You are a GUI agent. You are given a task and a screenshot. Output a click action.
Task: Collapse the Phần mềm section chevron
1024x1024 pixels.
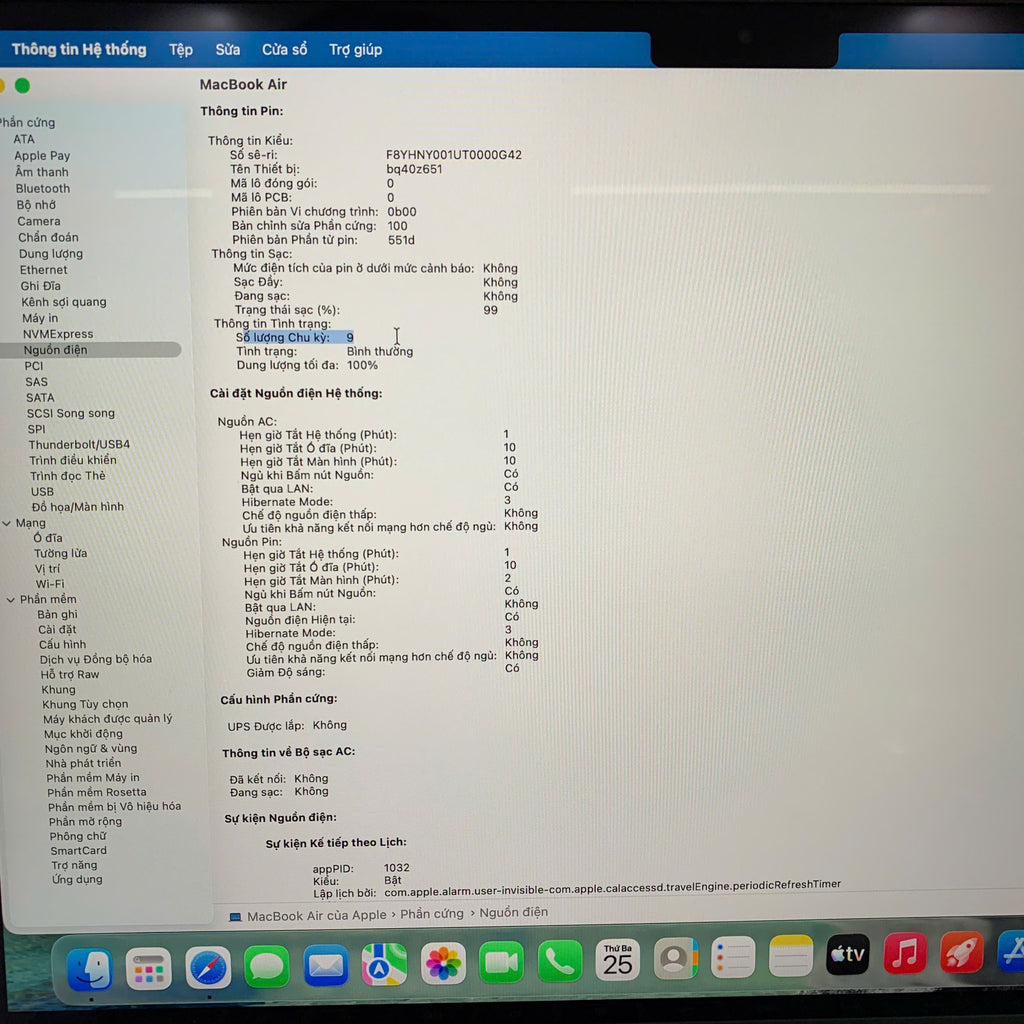click(x=10, y=600)
